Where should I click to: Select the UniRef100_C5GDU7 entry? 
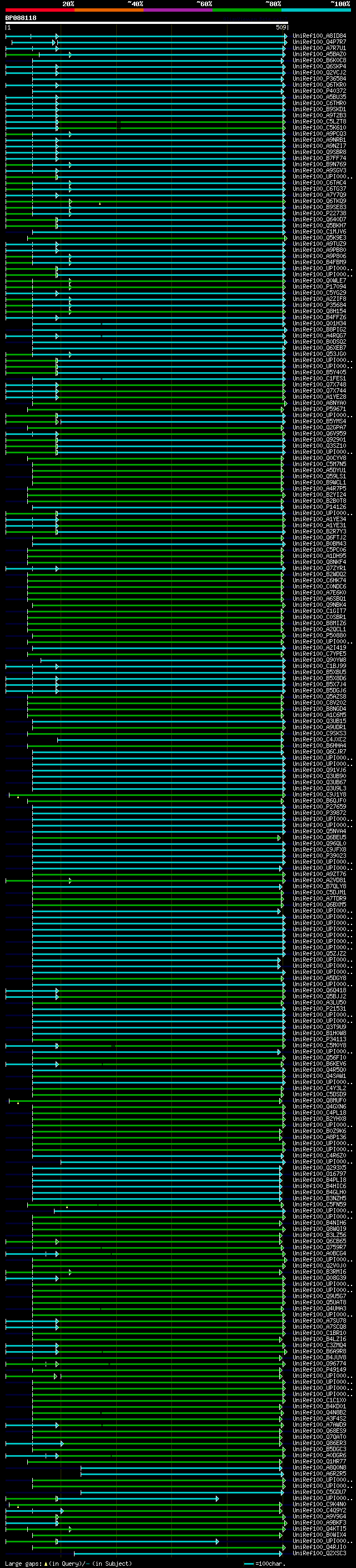tap(319, 1492)
